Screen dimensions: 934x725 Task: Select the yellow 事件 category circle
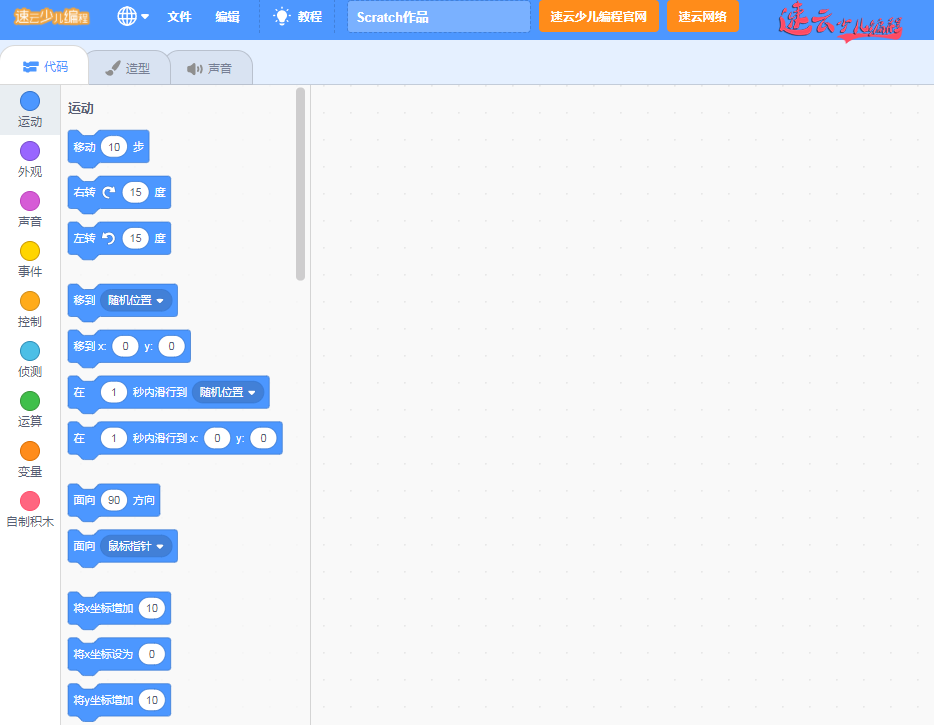click(x=30, y=251)
